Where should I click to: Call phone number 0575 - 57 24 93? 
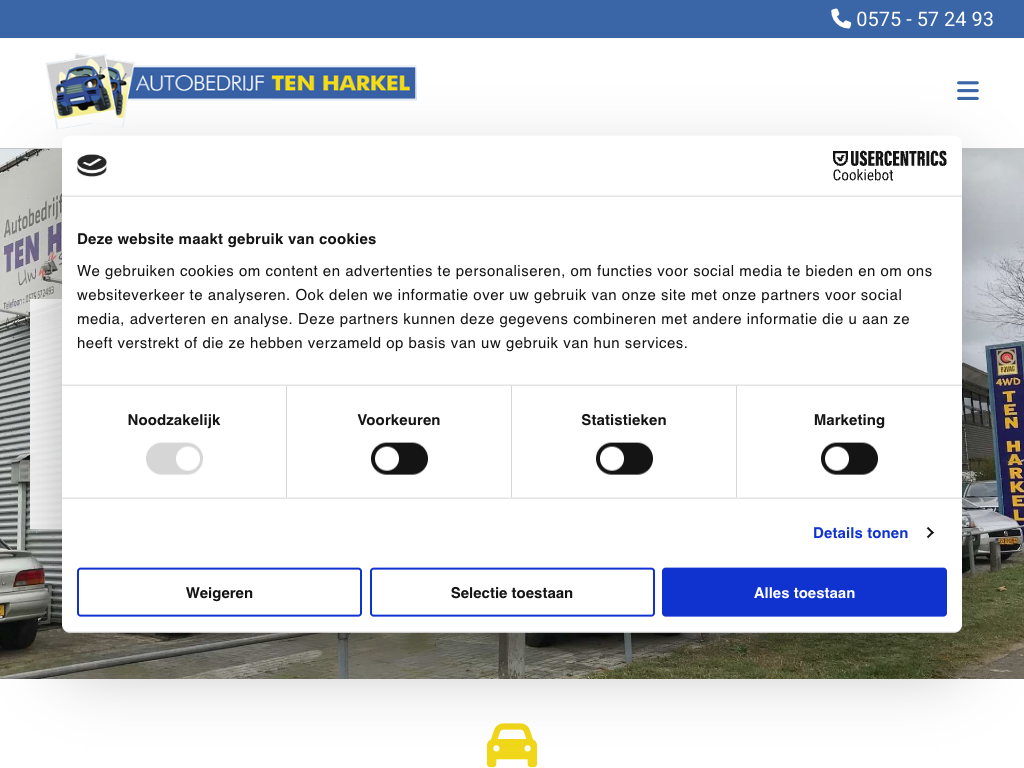(x=924, y=19)
